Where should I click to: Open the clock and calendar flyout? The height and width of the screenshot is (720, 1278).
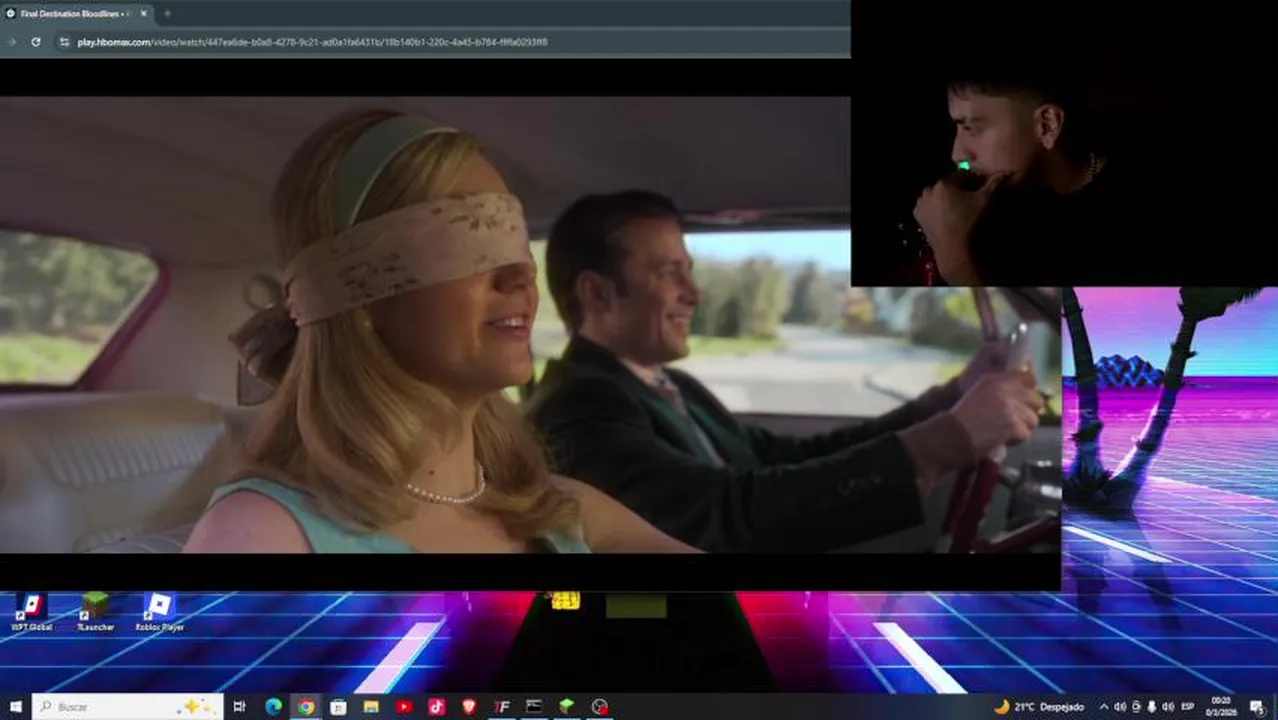pos(1221,706)
